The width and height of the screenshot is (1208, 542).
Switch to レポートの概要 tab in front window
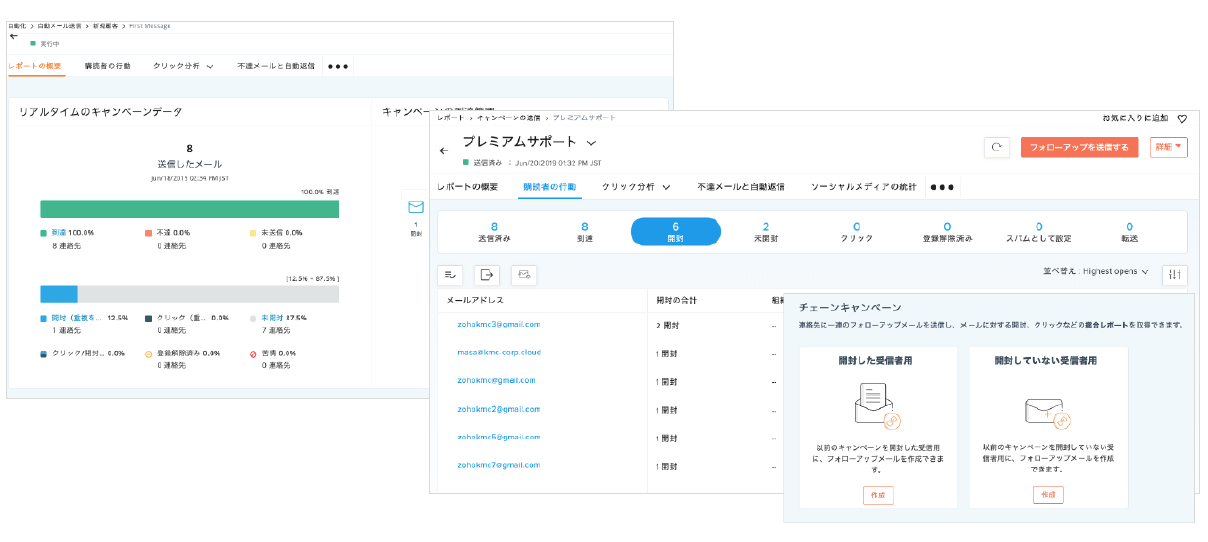click(467, 187)
